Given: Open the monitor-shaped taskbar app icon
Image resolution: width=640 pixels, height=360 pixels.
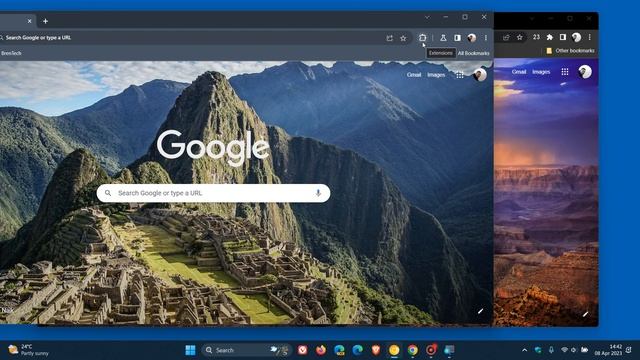Looking at the screenshot, I should tap(449, 350).
